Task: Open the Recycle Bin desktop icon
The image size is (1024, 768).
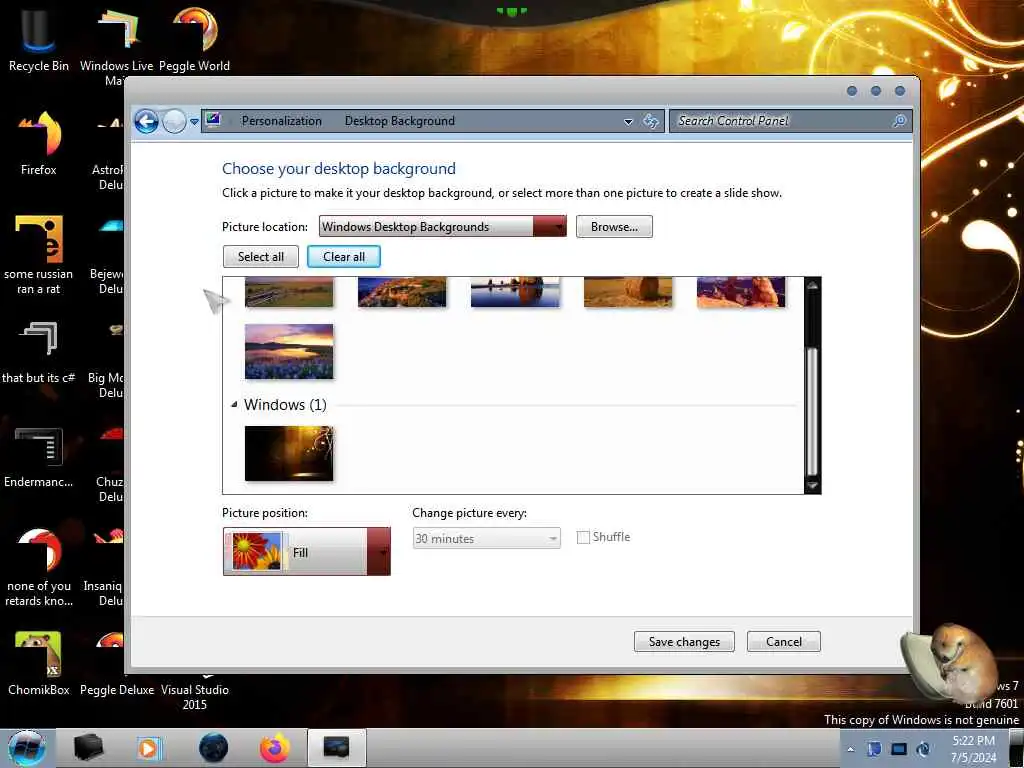Action: (38, 39)
